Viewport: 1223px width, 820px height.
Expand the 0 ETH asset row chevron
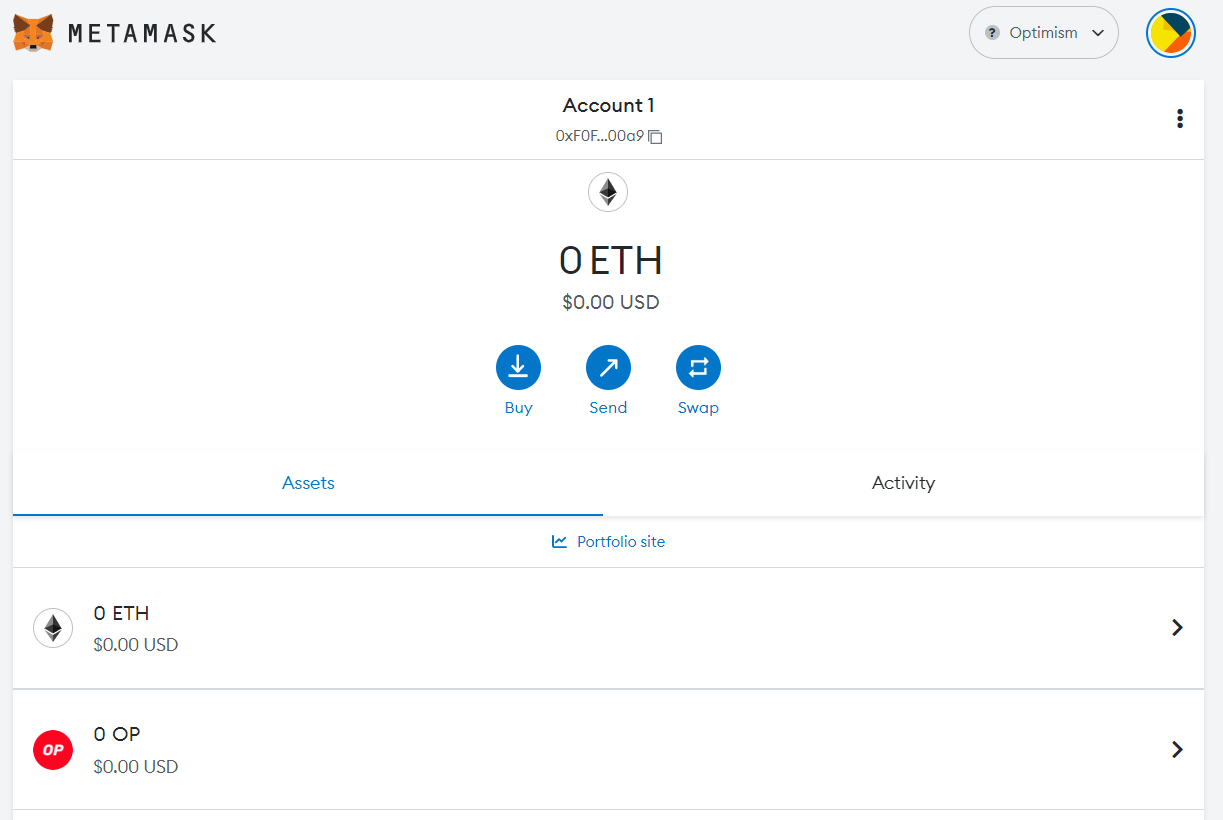pos(1177,627)
